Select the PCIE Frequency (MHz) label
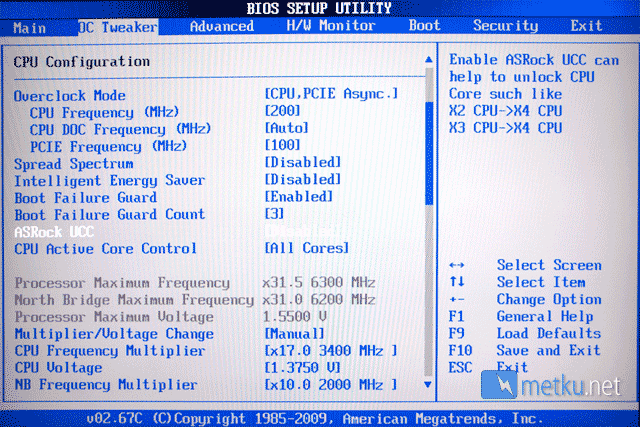The image size is (640, 427). [x=108, y=147]
